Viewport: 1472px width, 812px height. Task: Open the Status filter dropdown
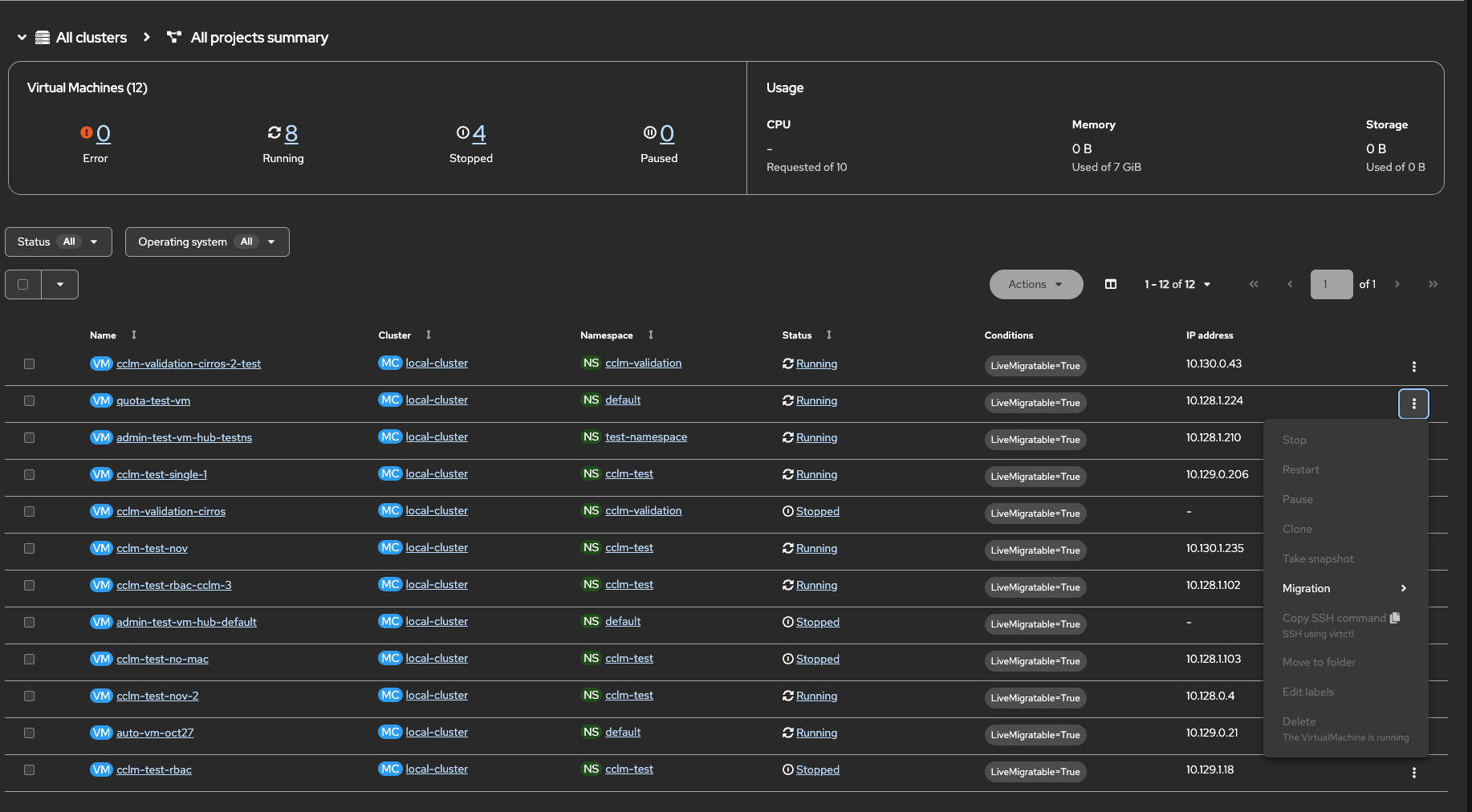click(x=59, y=242)
